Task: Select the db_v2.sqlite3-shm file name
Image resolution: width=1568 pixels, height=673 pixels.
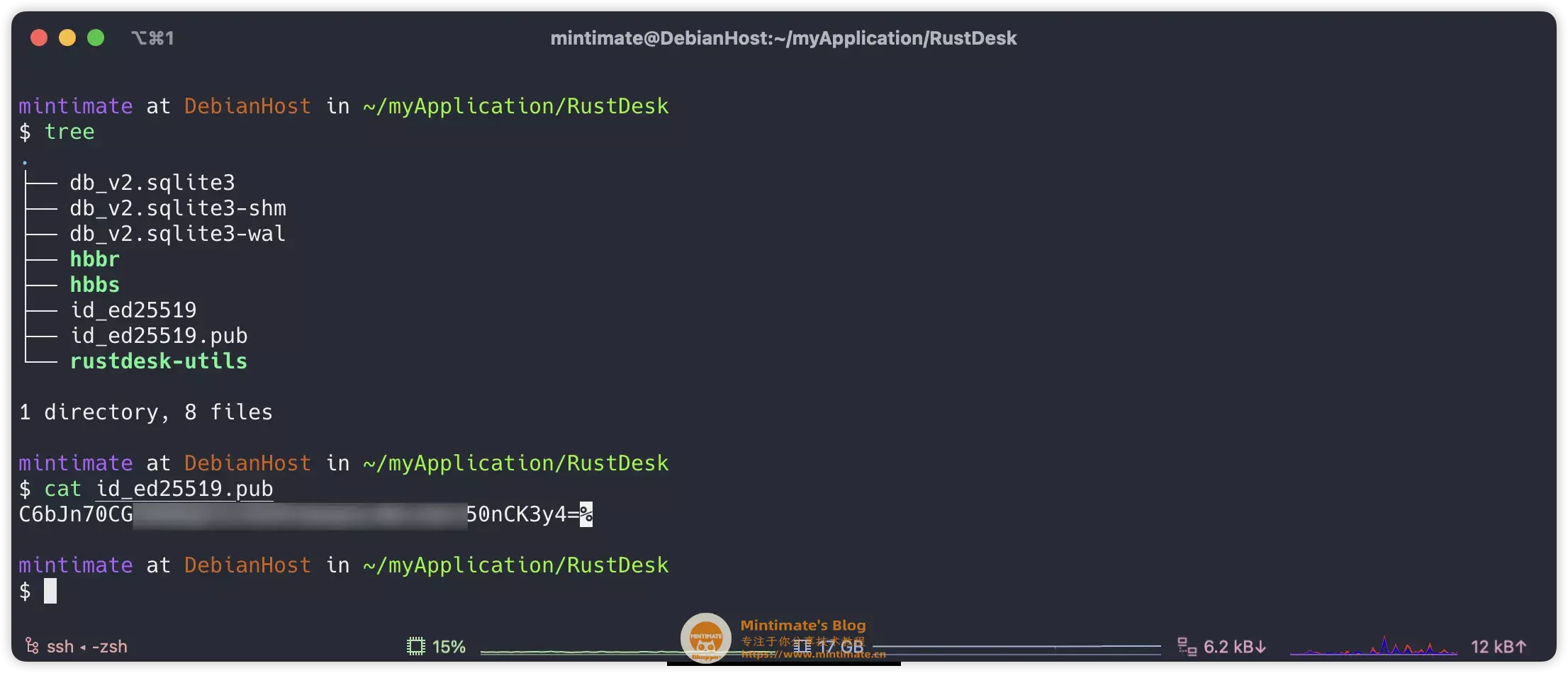Action: click(178, 208)
